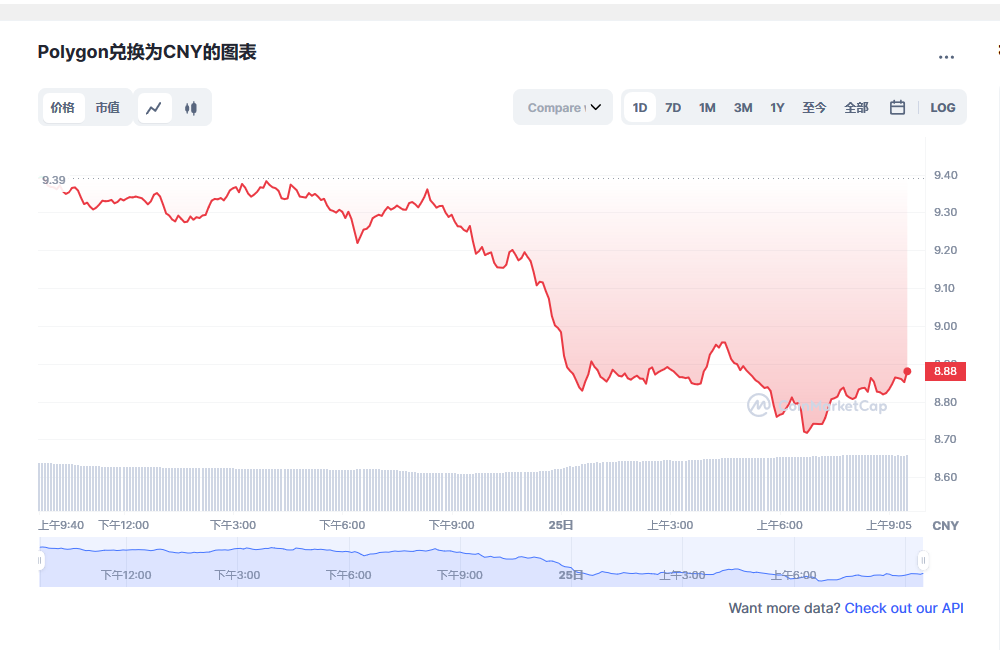
Task: Click the Polygon兑换为CNY的图表 heading
Action: 147,52
